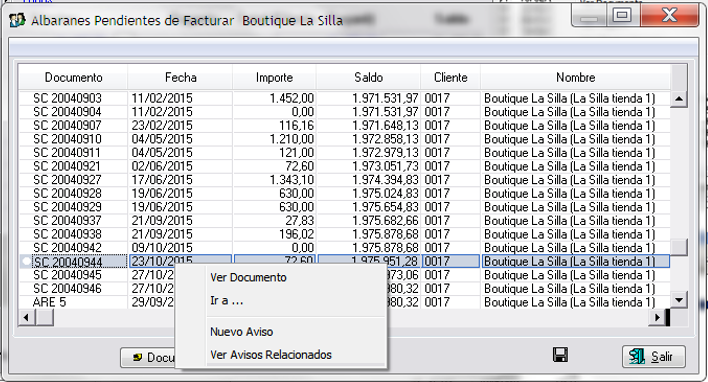Click the saldo value 1.973.051,73
The image size is (708, 382).
coord(385,166)
